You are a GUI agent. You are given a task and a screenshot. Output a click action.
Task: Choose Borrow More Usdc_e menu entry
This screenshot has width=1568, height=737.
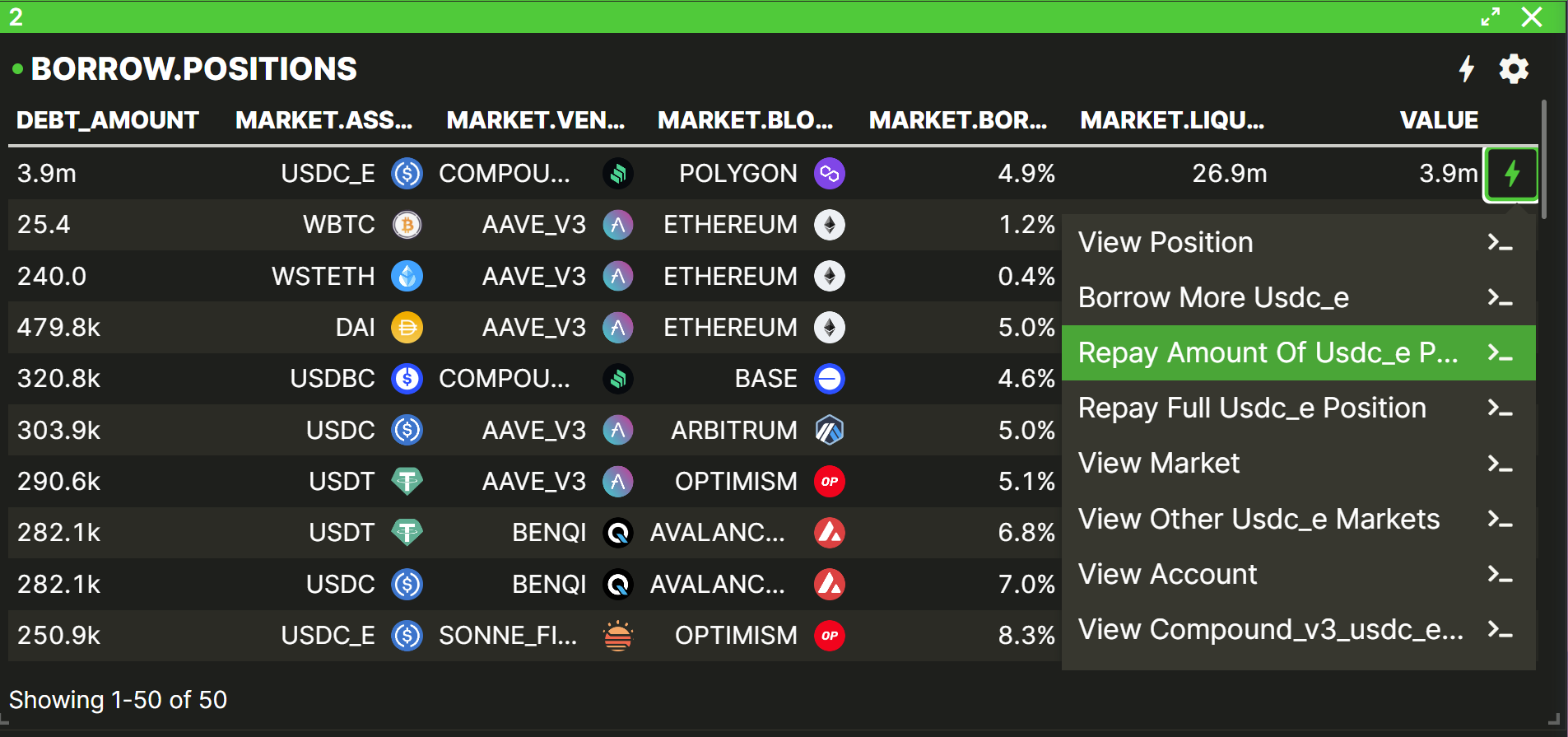coord(1299,297)
